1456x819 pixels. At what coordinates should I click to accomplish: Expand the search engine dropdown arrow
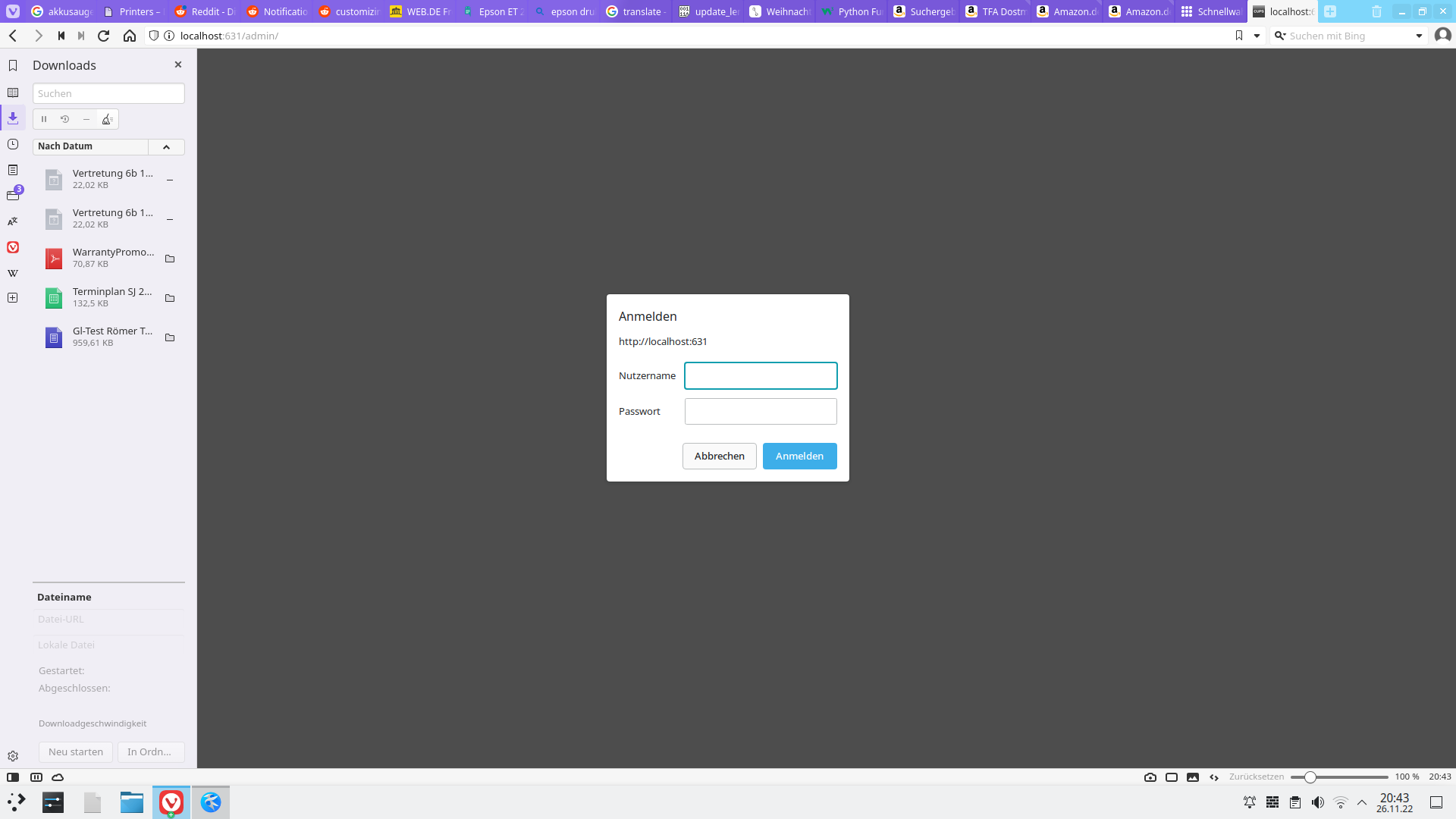point(1419,36)
